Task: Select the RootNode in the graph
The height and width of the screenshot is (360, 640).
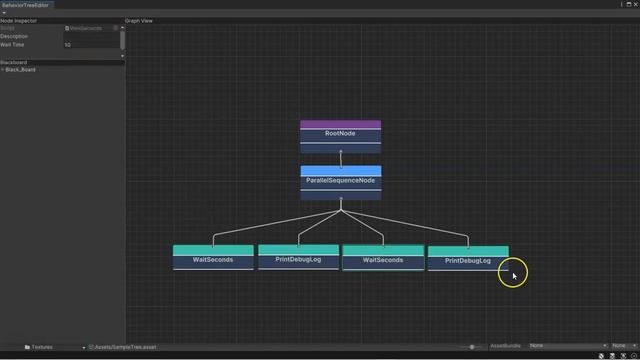Action: pos(340,136)
